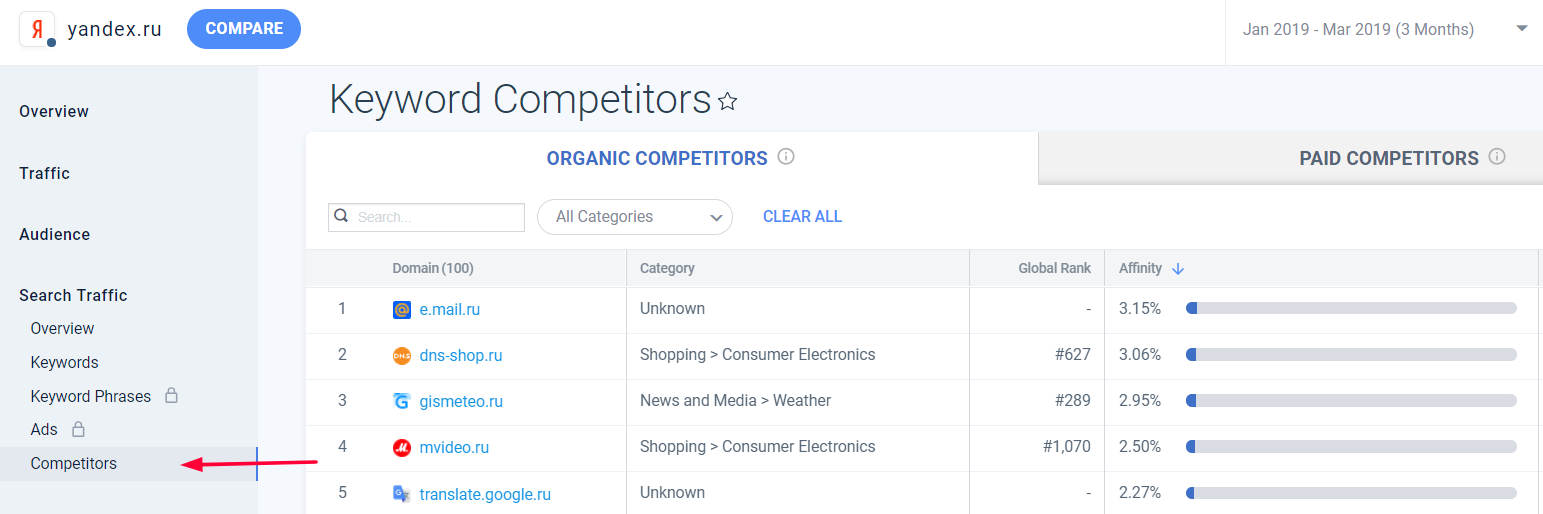This screenshot has height=514, width=1543.
Task: Click the info icon next to Paid Competitors
Action: point(1497,157)
